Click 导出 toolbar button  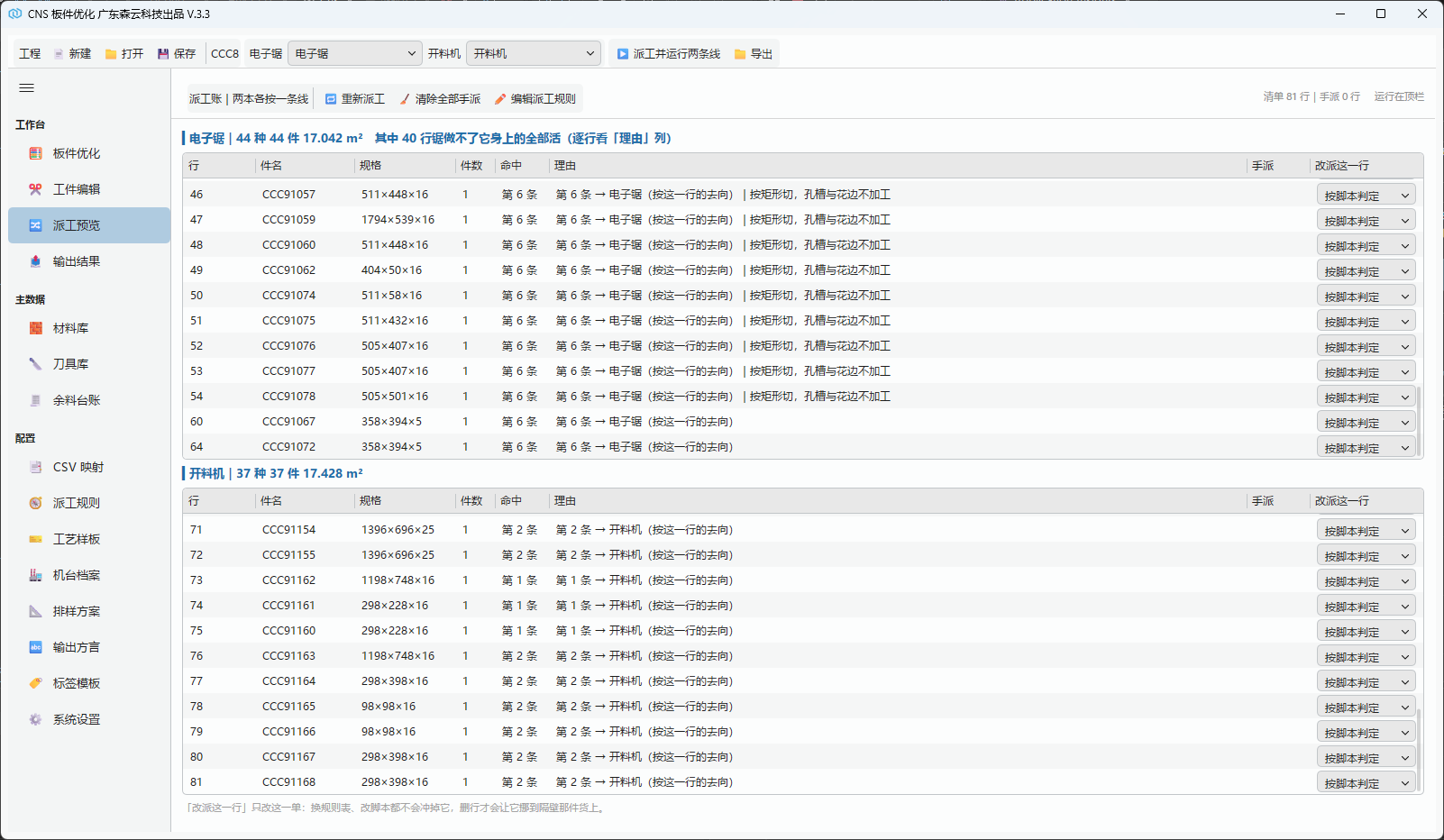pos(754,54)
